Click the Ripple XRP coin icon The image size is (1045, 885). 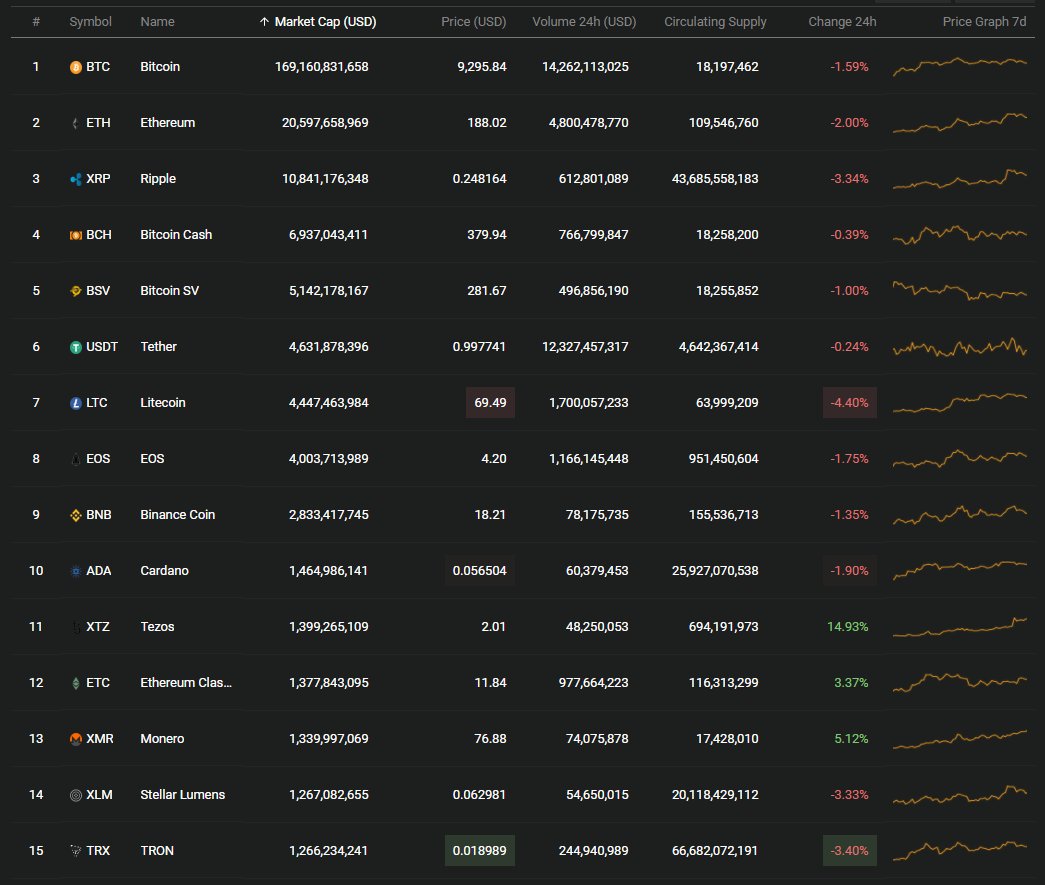(75, 179)
